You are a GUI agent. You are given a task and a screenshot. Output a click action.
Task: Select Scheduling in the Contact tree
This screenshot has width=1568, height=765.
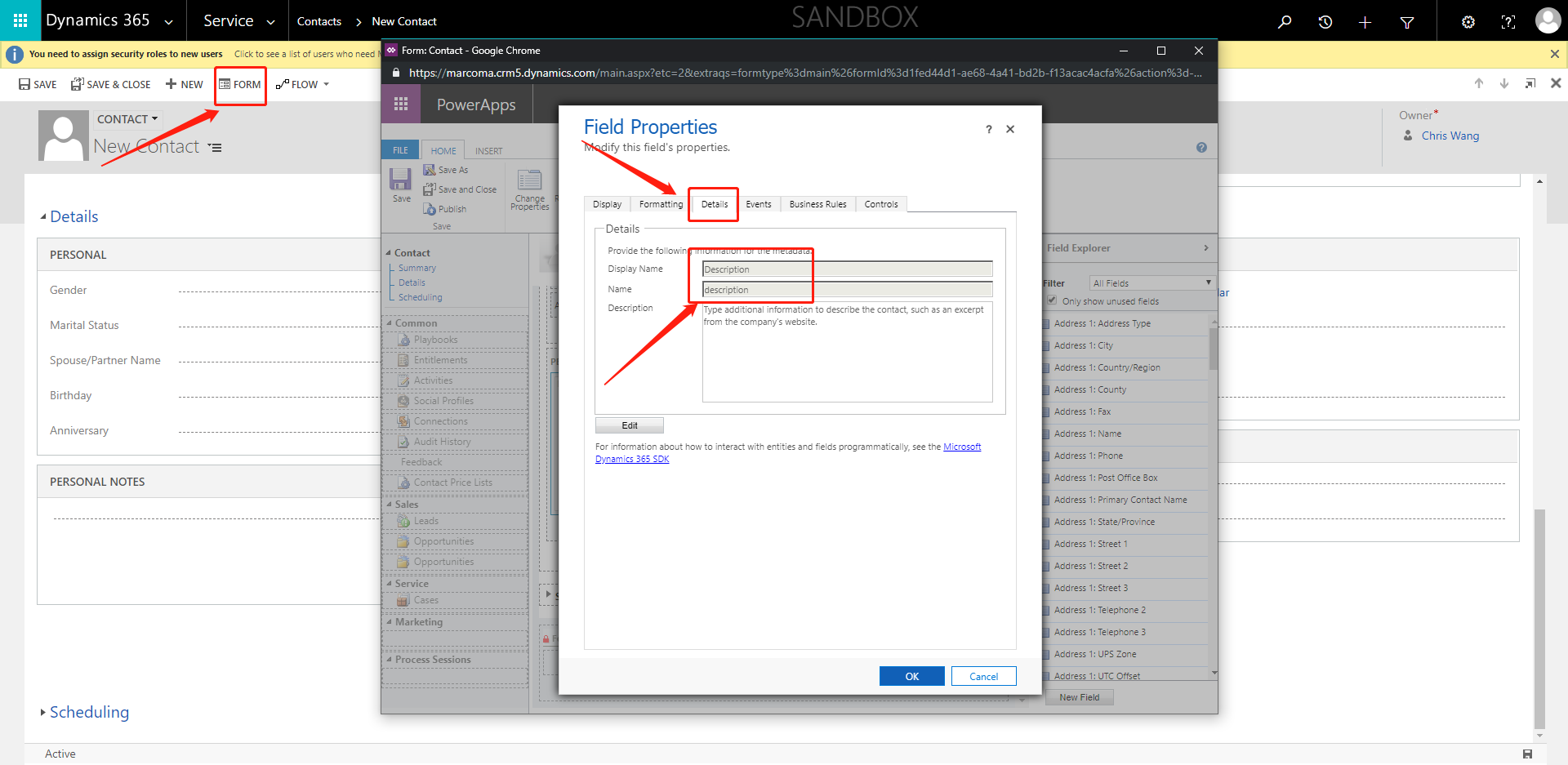[x=421, y=297]
